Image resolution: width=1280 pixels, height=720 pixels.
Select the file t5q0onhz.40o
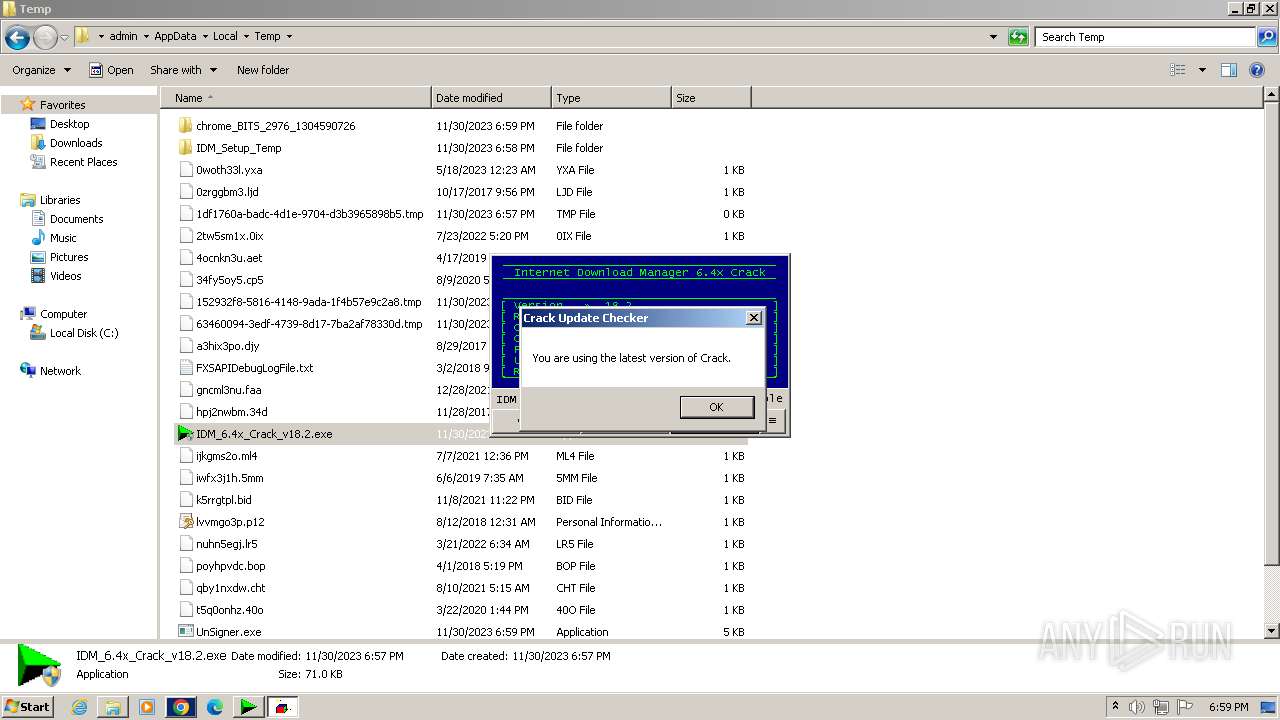pyautogui.click(x=229, y=610)
